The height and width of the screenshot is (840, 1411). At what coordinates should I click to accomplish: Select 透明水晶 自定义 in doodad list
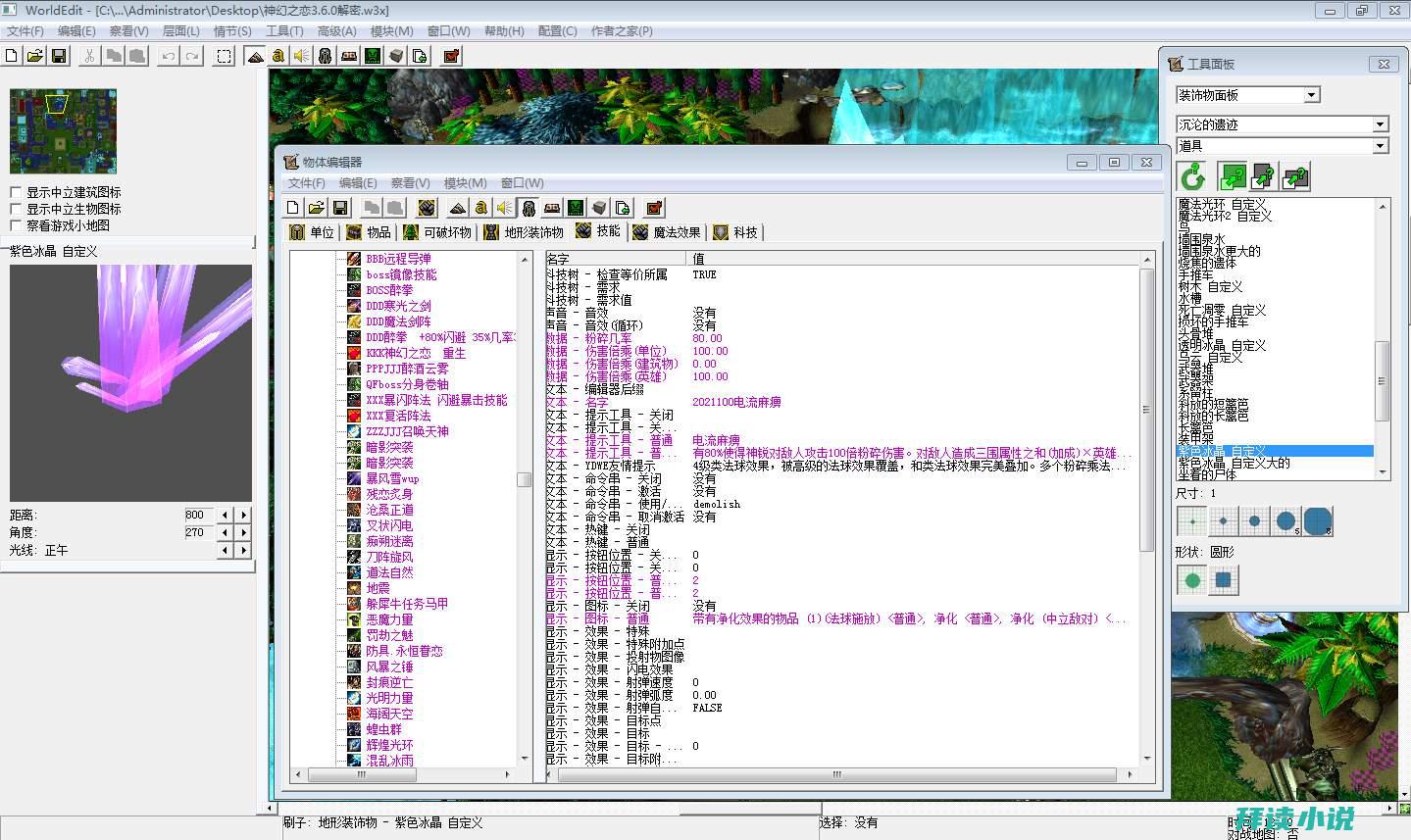pyautogui.click(x=1222, y=346)
